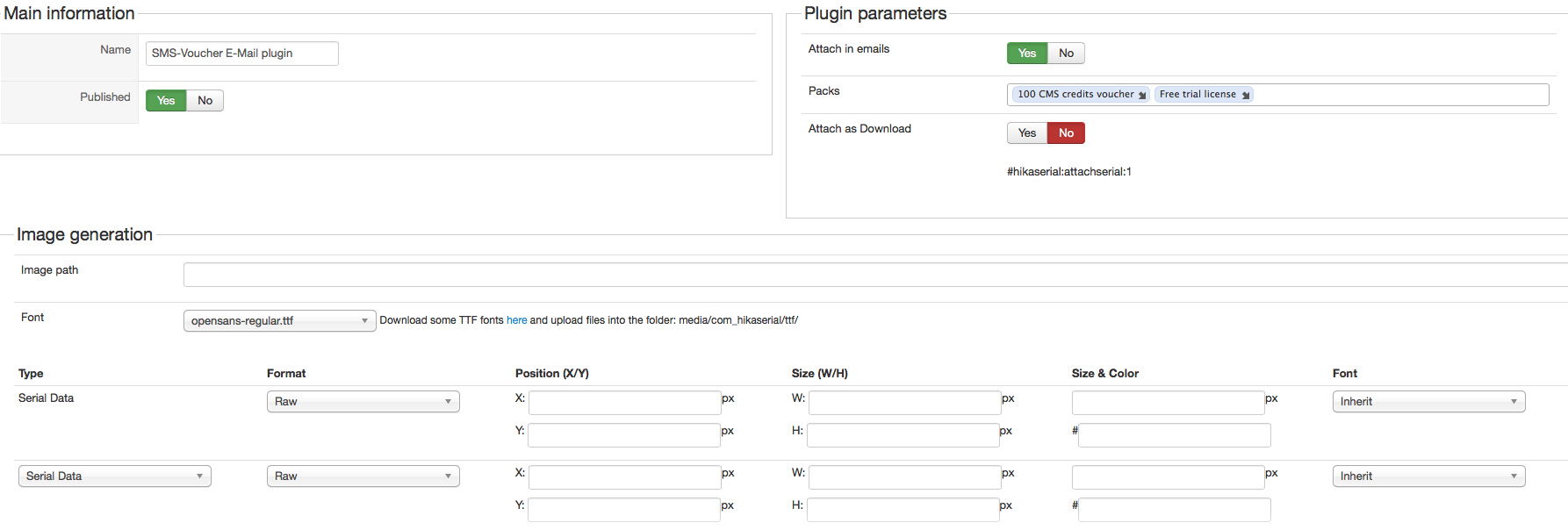Viewport: 1568px width, 530px height.
Task: Set Published to No
Action: (x=205, y=101)
